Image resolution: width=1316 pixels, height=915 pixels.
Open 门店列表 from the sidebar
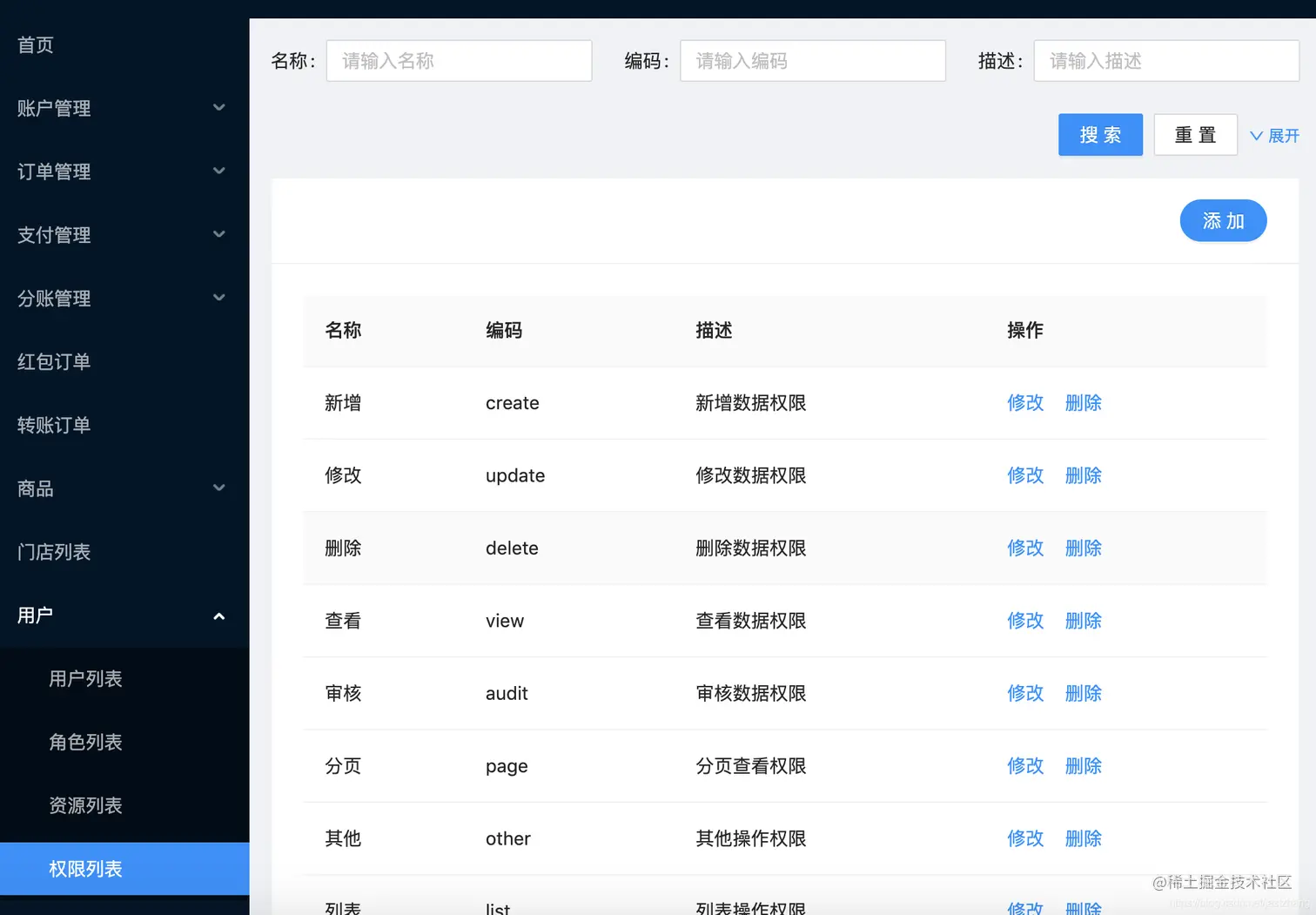[53, 552]
